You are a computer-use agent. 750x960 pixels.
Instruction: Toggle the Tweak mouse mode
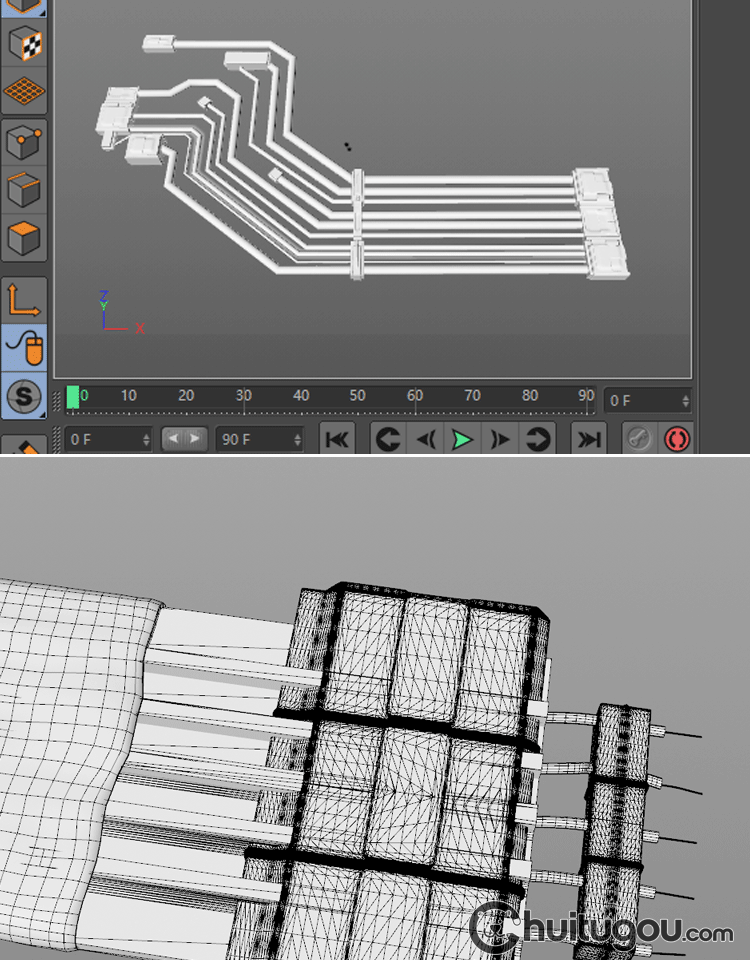[x=24, y=348]
